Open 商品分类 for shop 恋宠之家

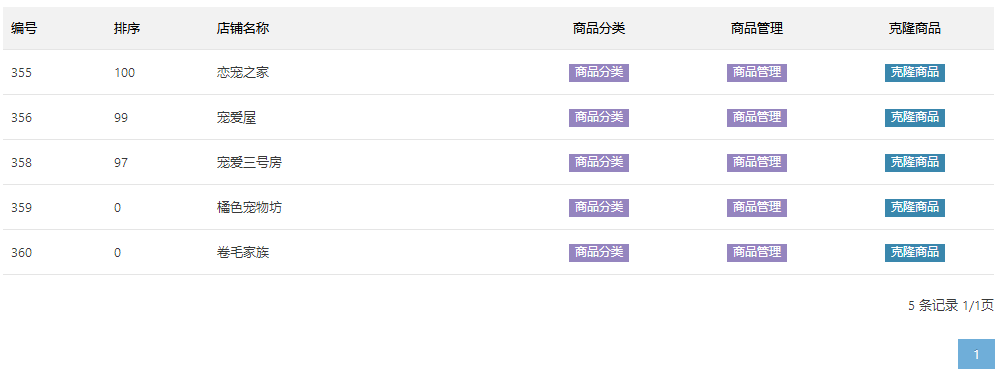pyautogui.click(x=599, y=73)
